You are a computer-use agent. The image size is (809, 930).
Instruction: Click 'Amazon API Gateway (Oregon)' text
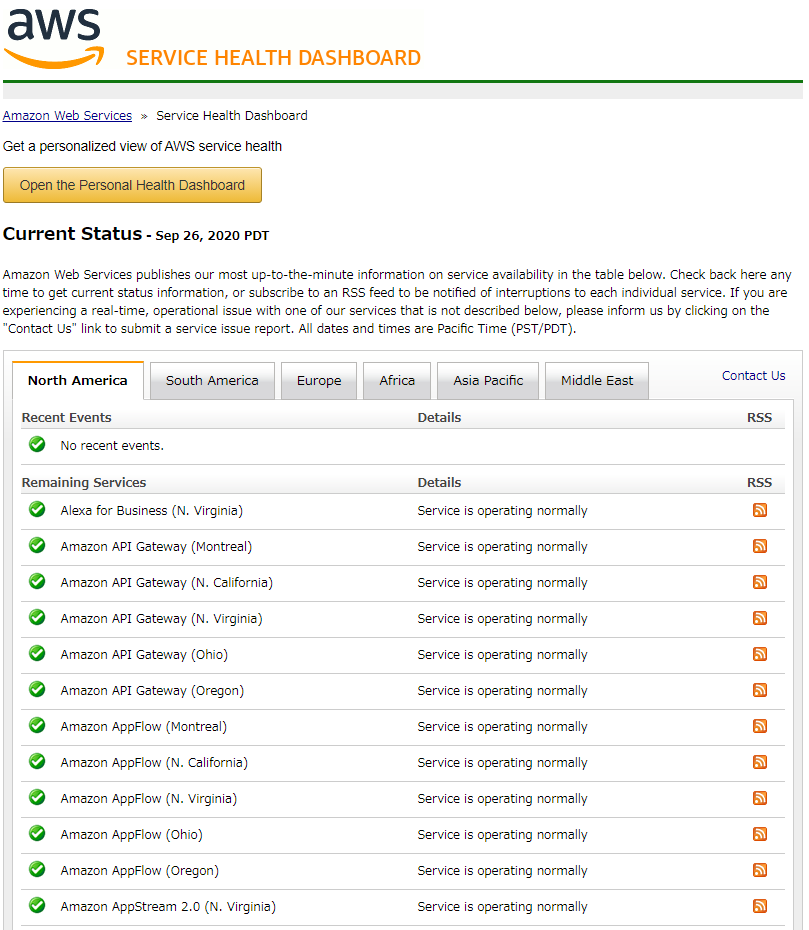152,691
